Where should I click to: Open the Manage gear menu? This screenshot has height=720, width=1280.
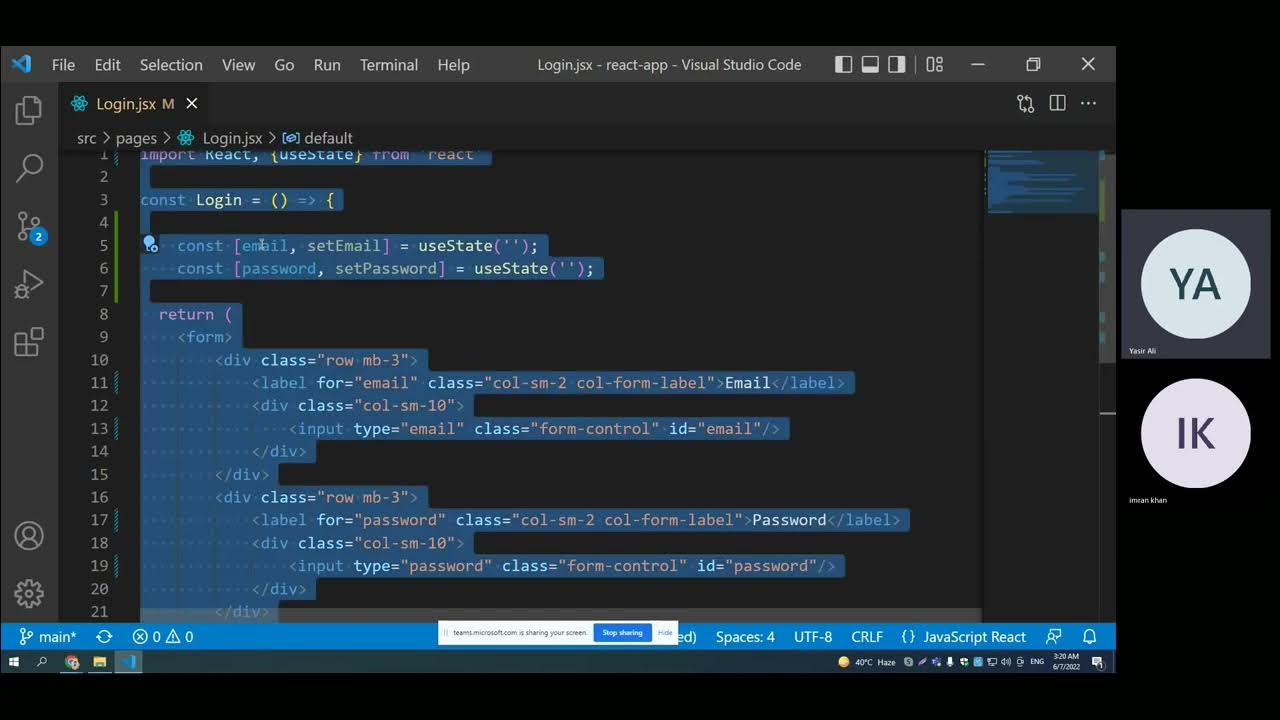point(29,593)
